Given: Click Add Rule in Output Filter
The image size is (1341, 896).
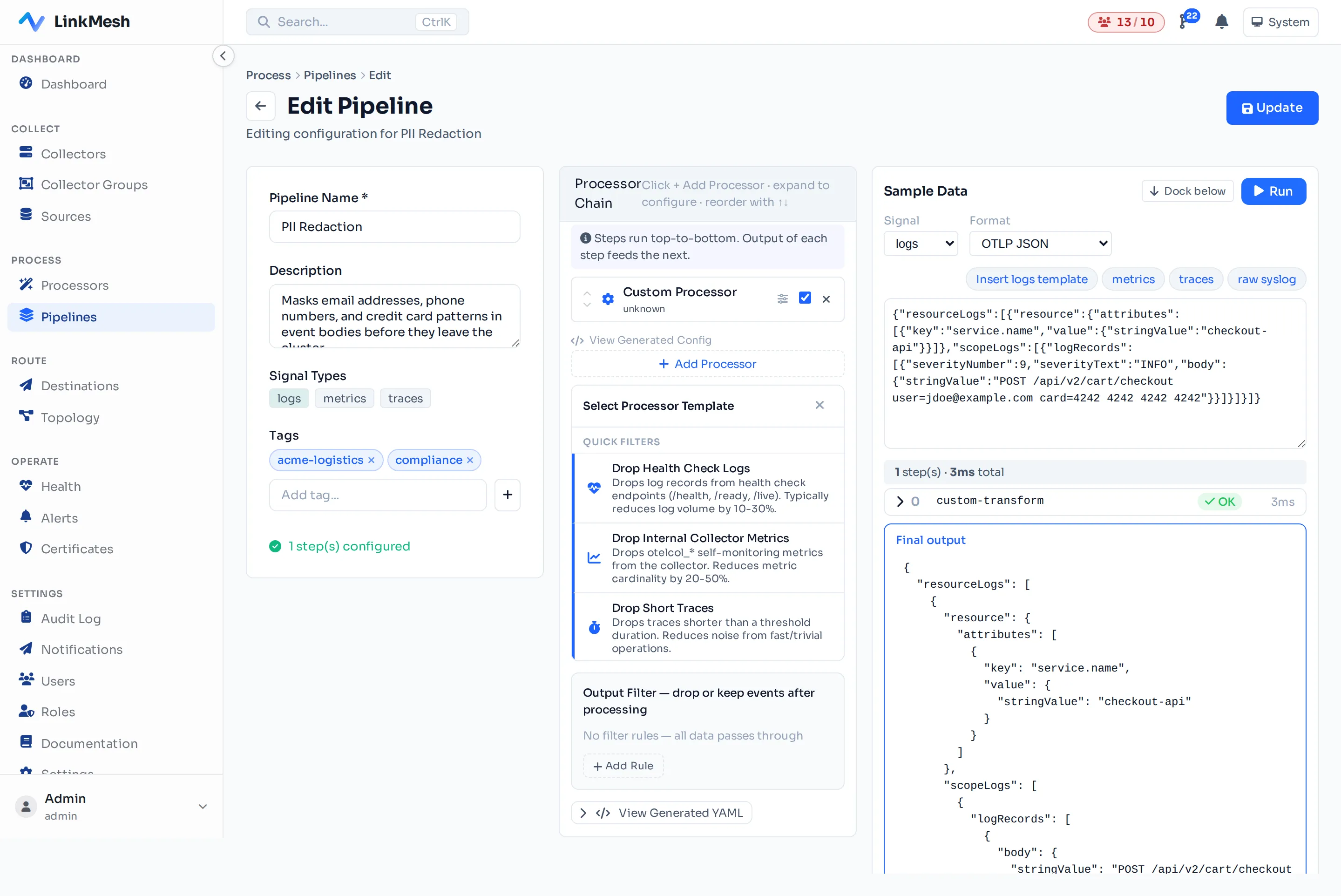Looking at the screenshot, I should [623, 766].
